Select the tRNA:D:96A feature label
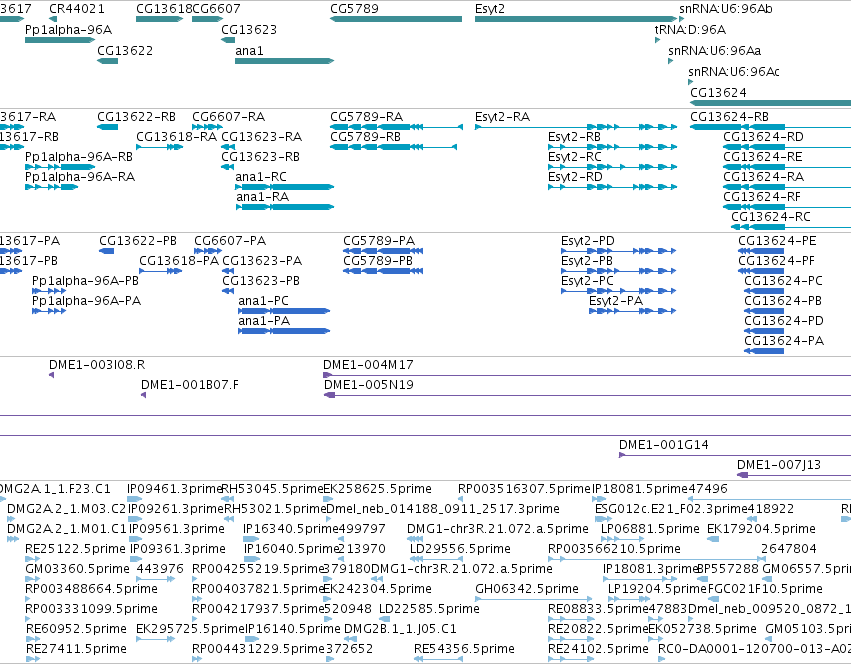Viewport: 851px width, 664px height. (690, 30)
